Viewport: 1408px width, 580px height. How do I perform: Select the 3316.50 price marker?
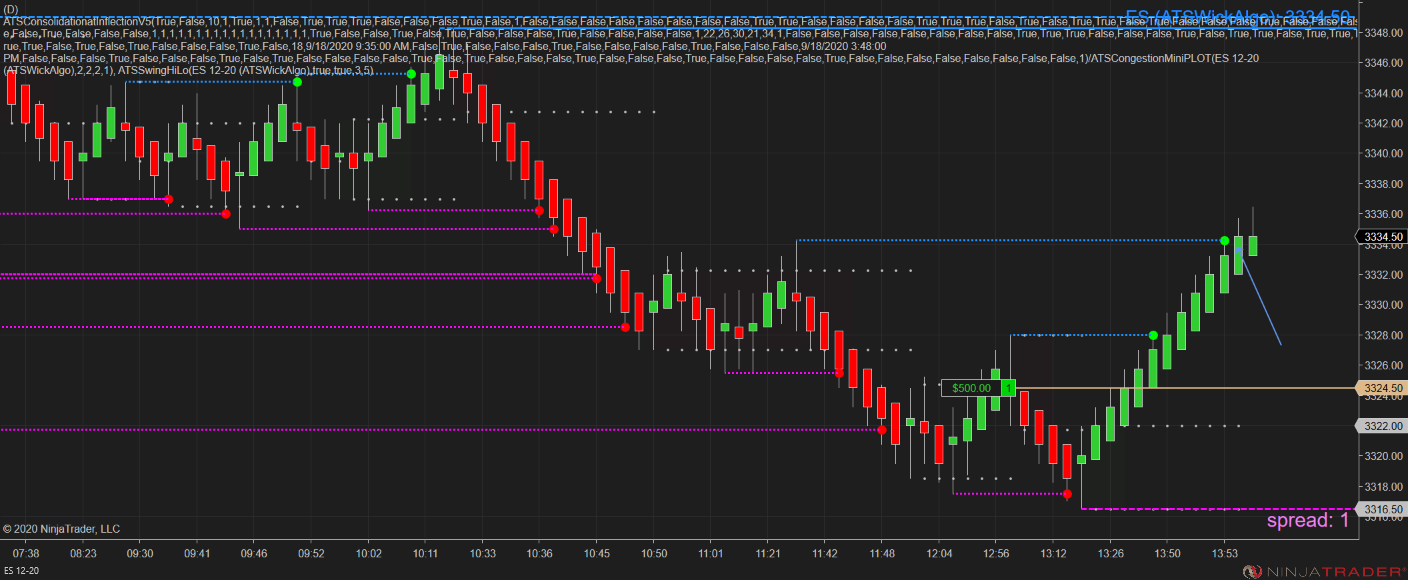pos(1381,509)
